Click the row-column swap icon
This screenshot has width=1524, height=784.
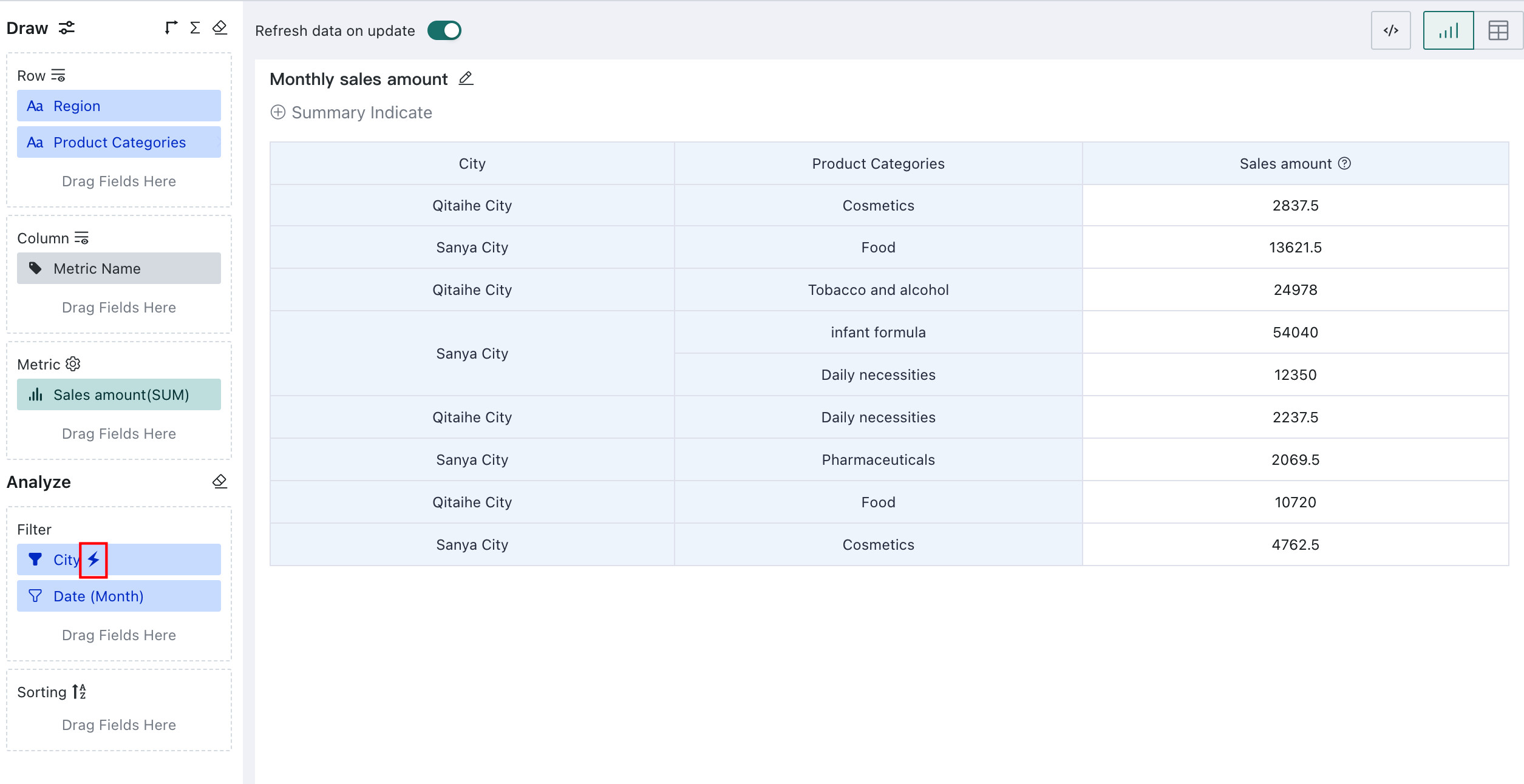point(171,28)
